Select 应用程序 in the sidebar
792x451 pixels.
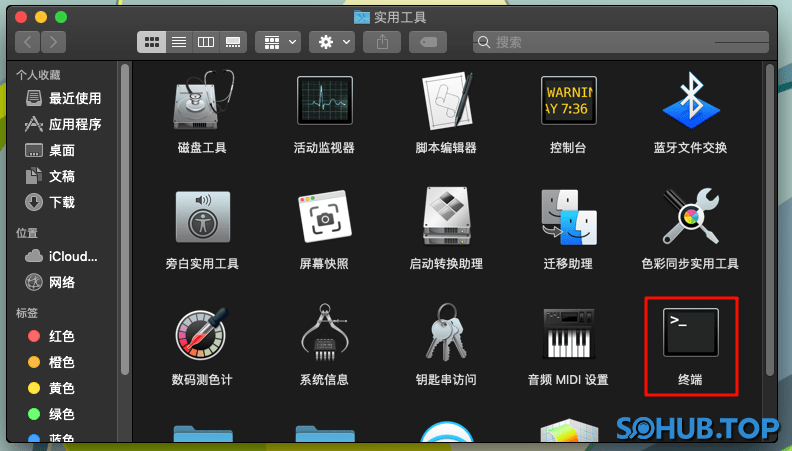click(x=63, y=124)
